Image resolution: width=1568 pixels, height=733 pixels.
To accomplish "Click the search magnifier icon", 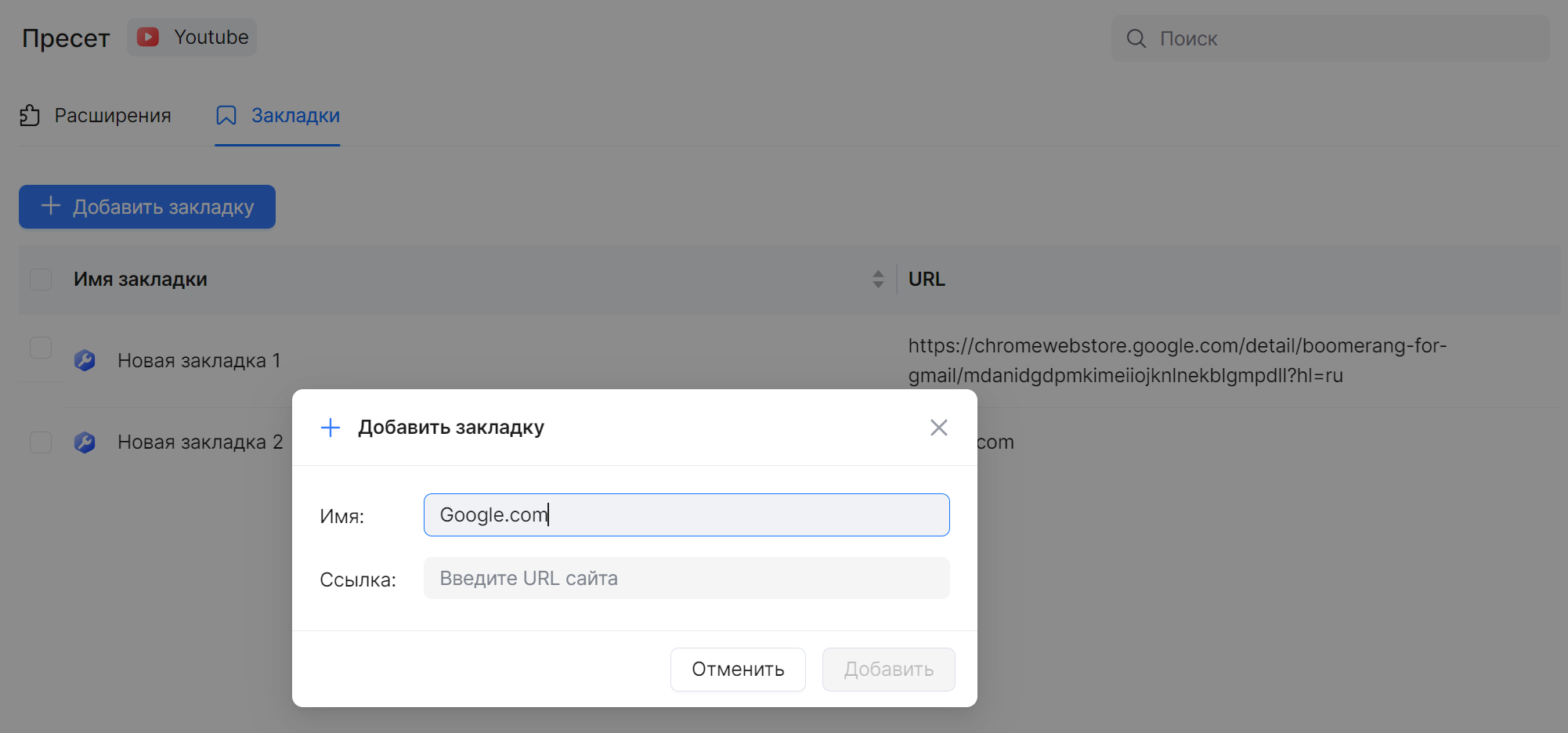I will [x=1136, y=38].
